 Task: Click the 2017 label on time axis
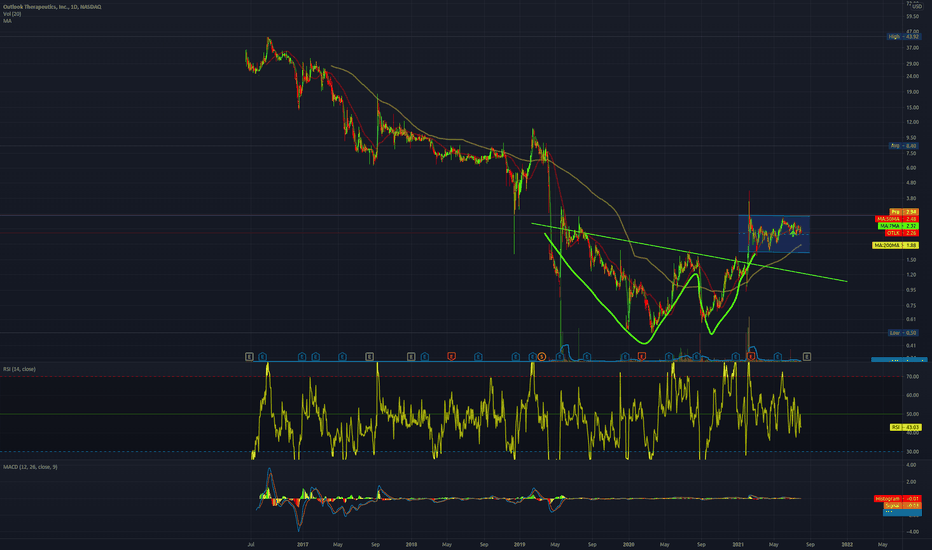coord(303,544)
